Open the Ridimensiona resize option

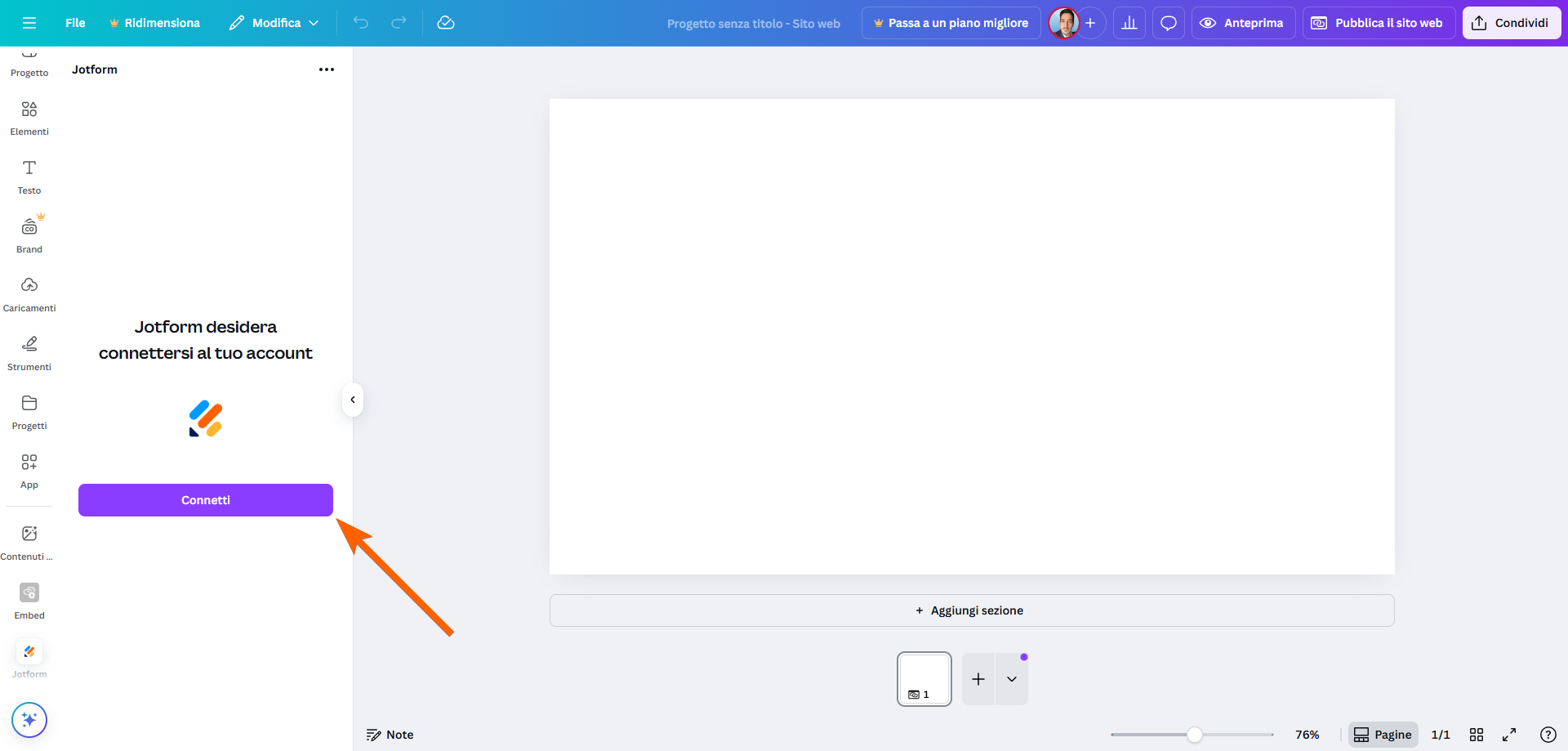154,23
